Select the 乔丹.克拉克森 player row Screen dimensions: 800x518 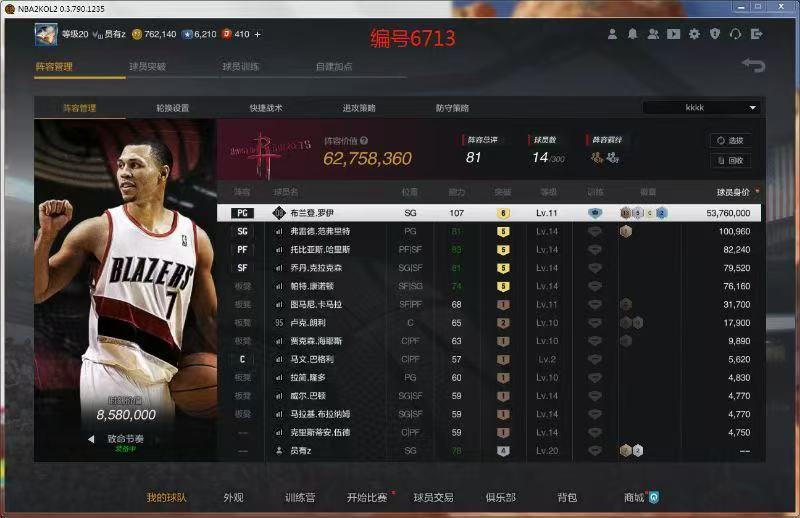pos(489,268)
